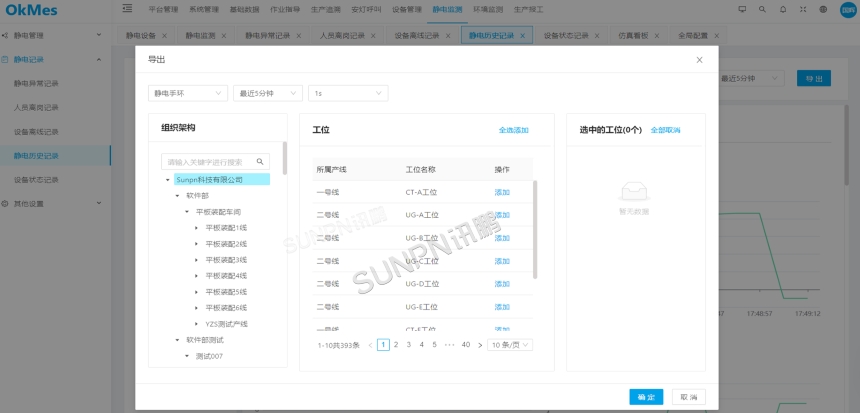Switch to the 仿真看板 tab
The width and height of the screenshot is (860, 413).
point(633,36)
